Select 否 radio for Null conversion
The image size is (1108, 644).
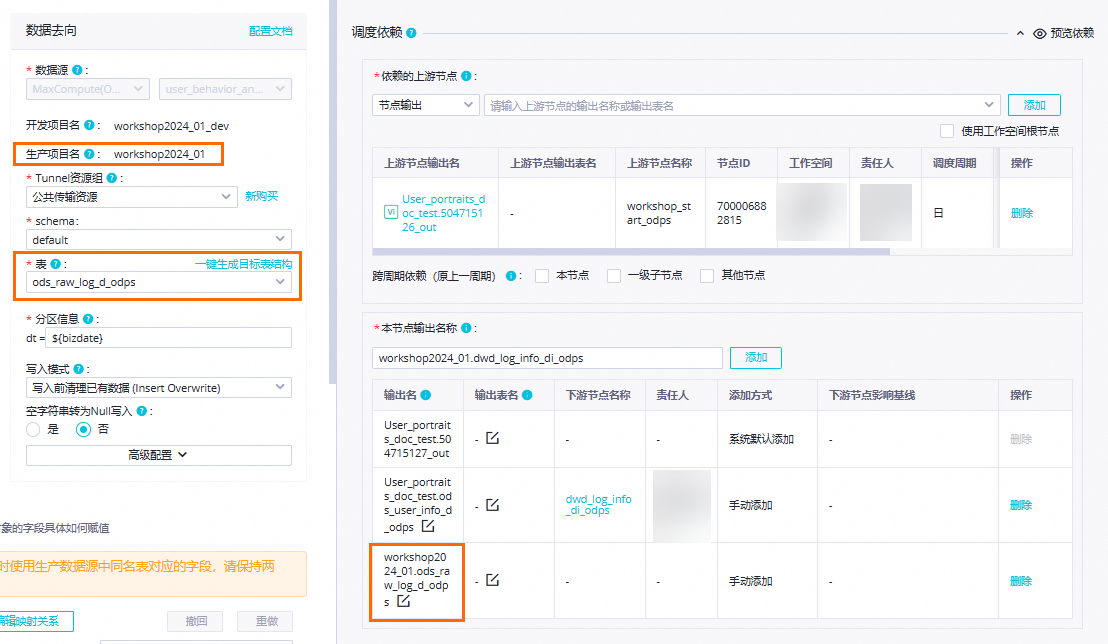tap(83, 429)
